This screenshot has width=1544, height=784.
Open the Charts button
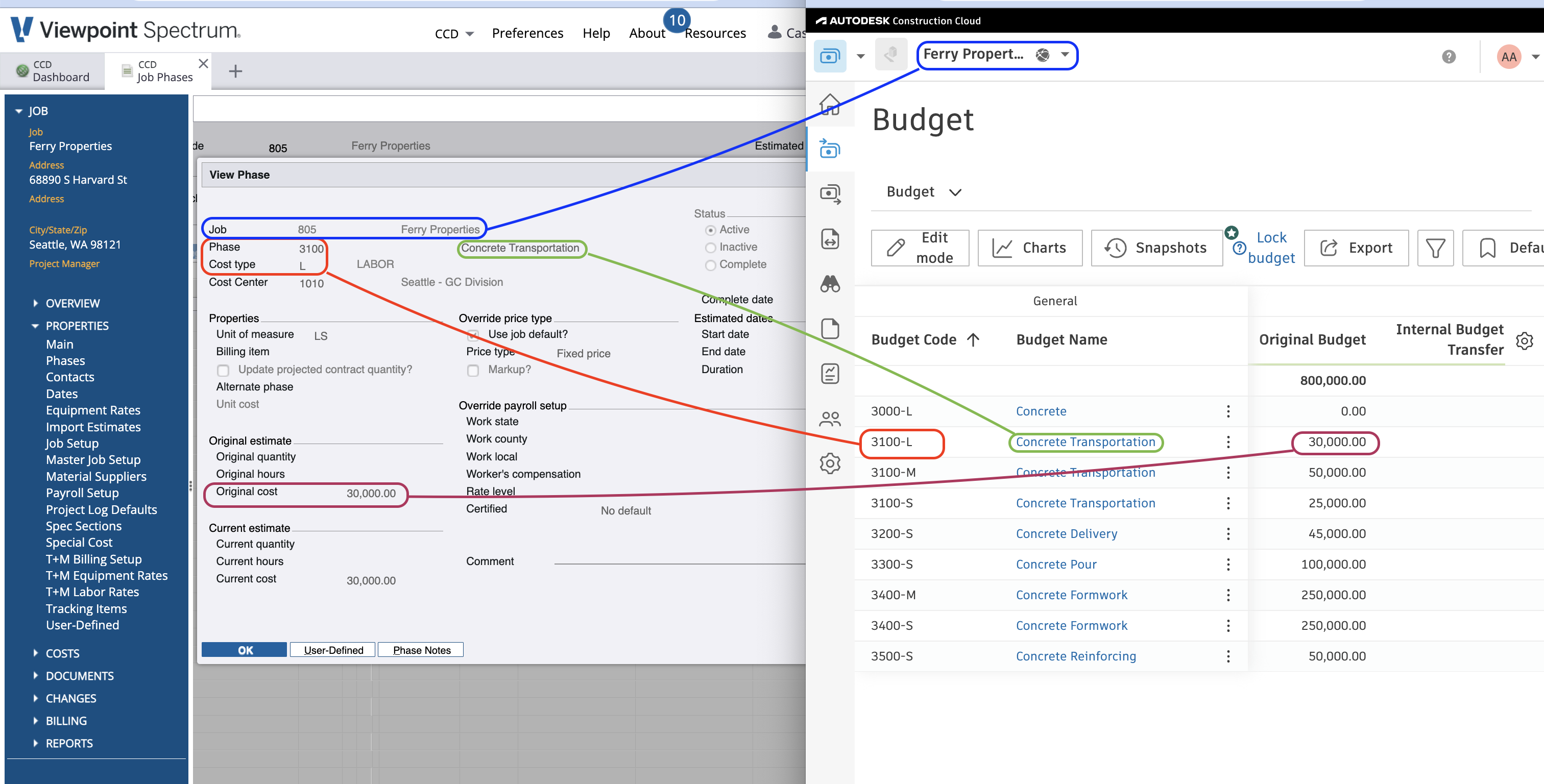[1030, 248]
